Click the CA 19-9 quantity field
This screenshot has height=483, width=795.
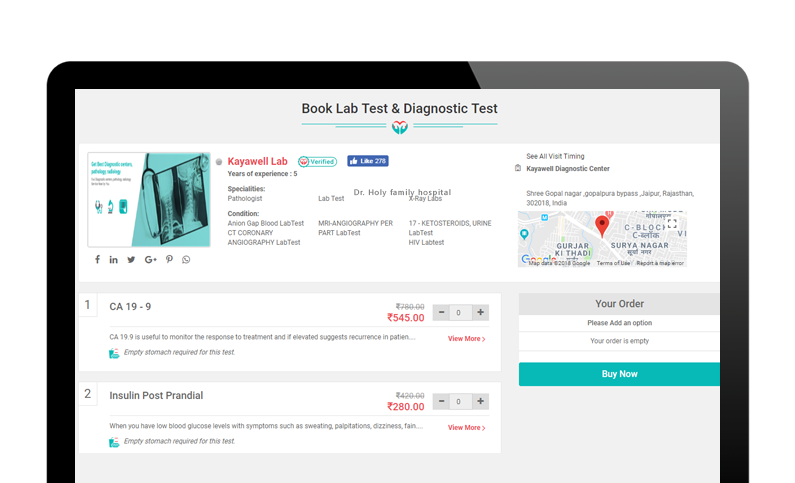(x=460, y=312)
